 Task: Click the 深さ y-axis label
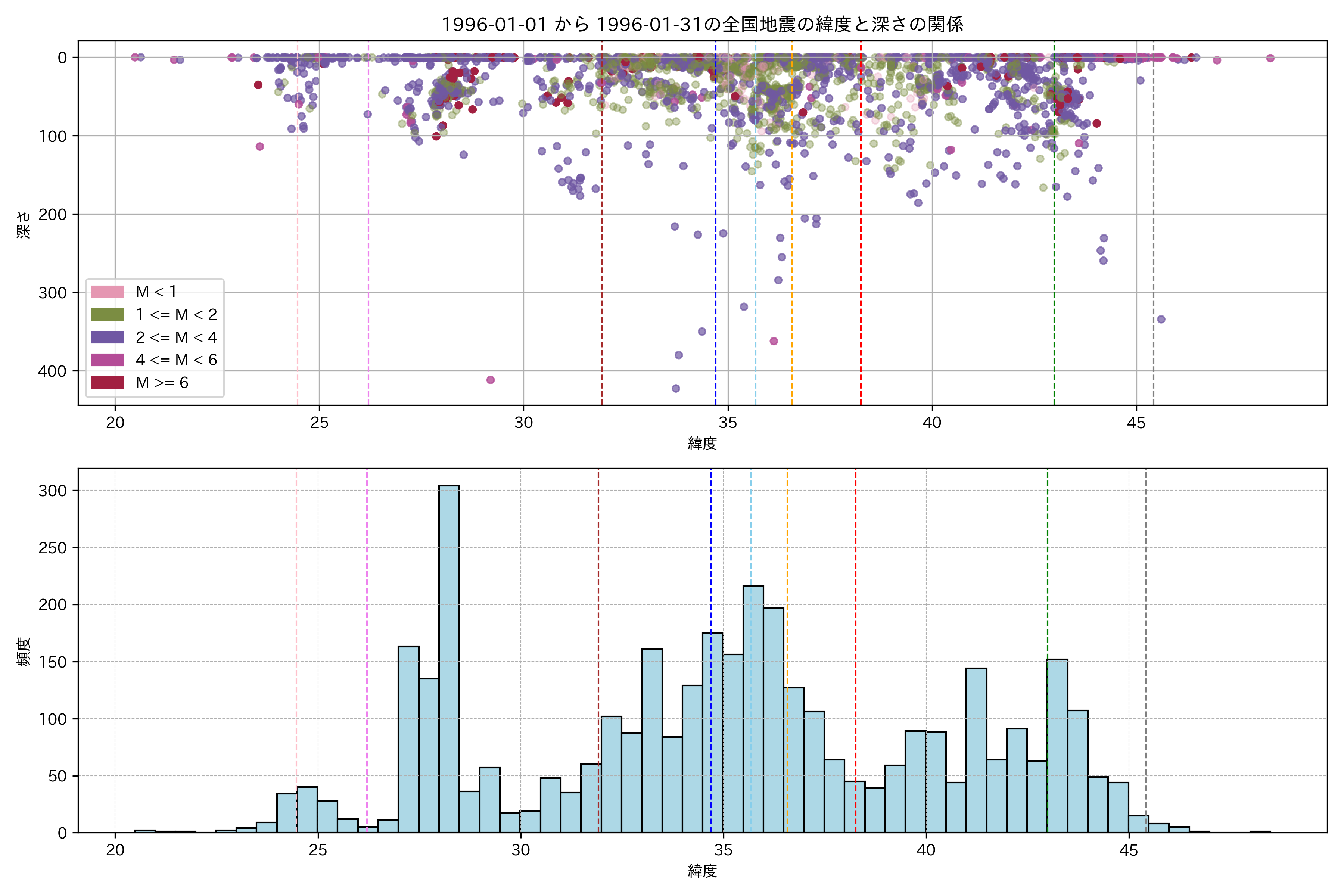(24, 224)
